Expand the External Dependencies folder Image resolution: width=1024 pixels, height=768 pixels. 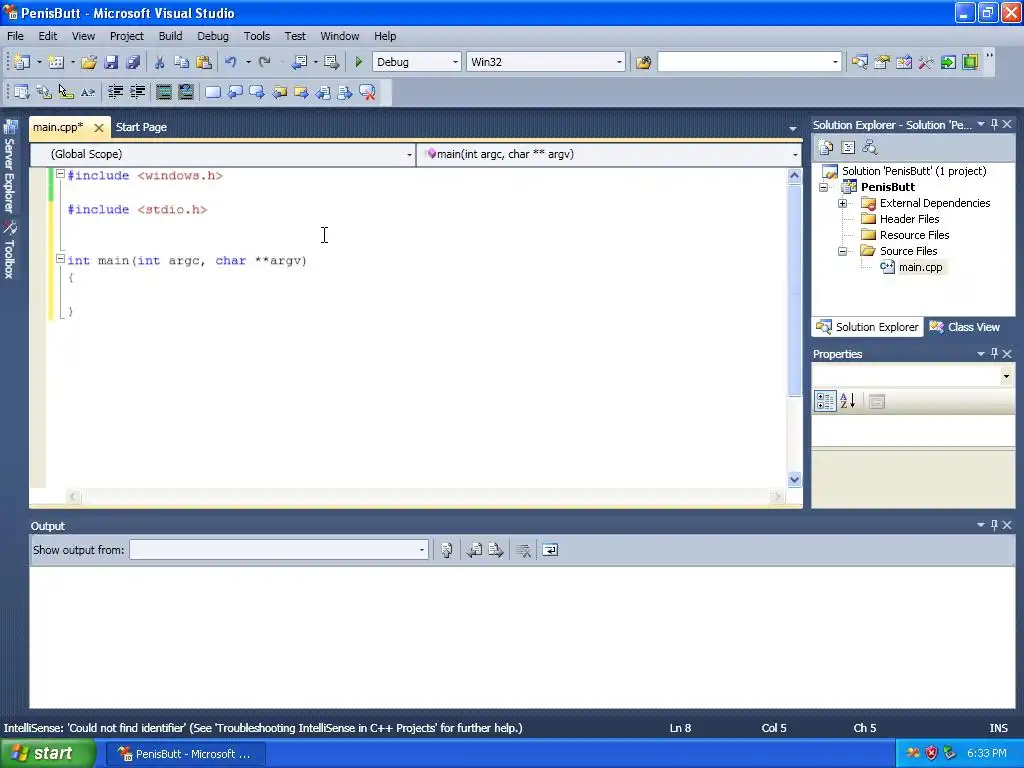[x=842, y=204]
